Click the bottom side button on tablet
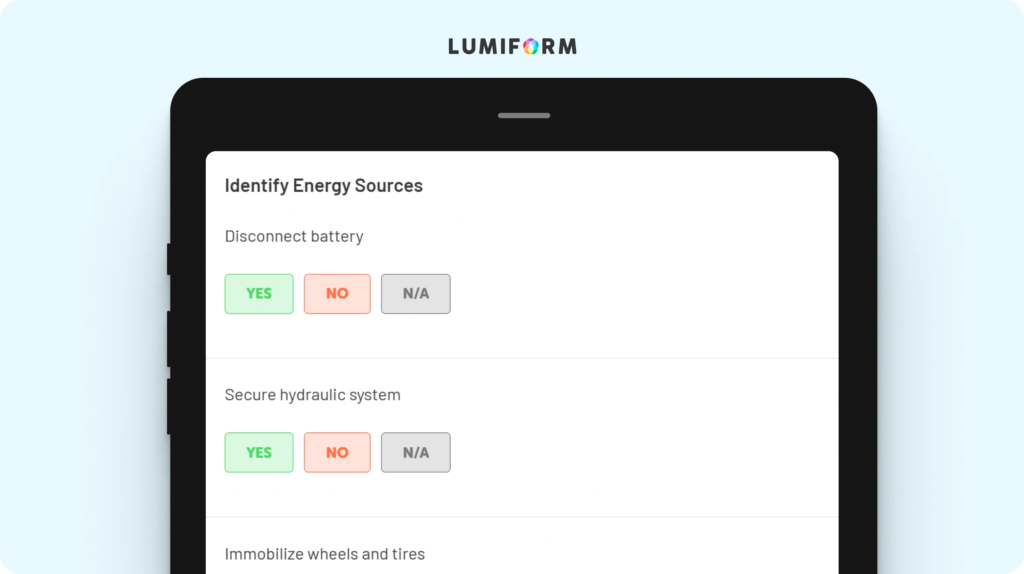 point(168,406)
